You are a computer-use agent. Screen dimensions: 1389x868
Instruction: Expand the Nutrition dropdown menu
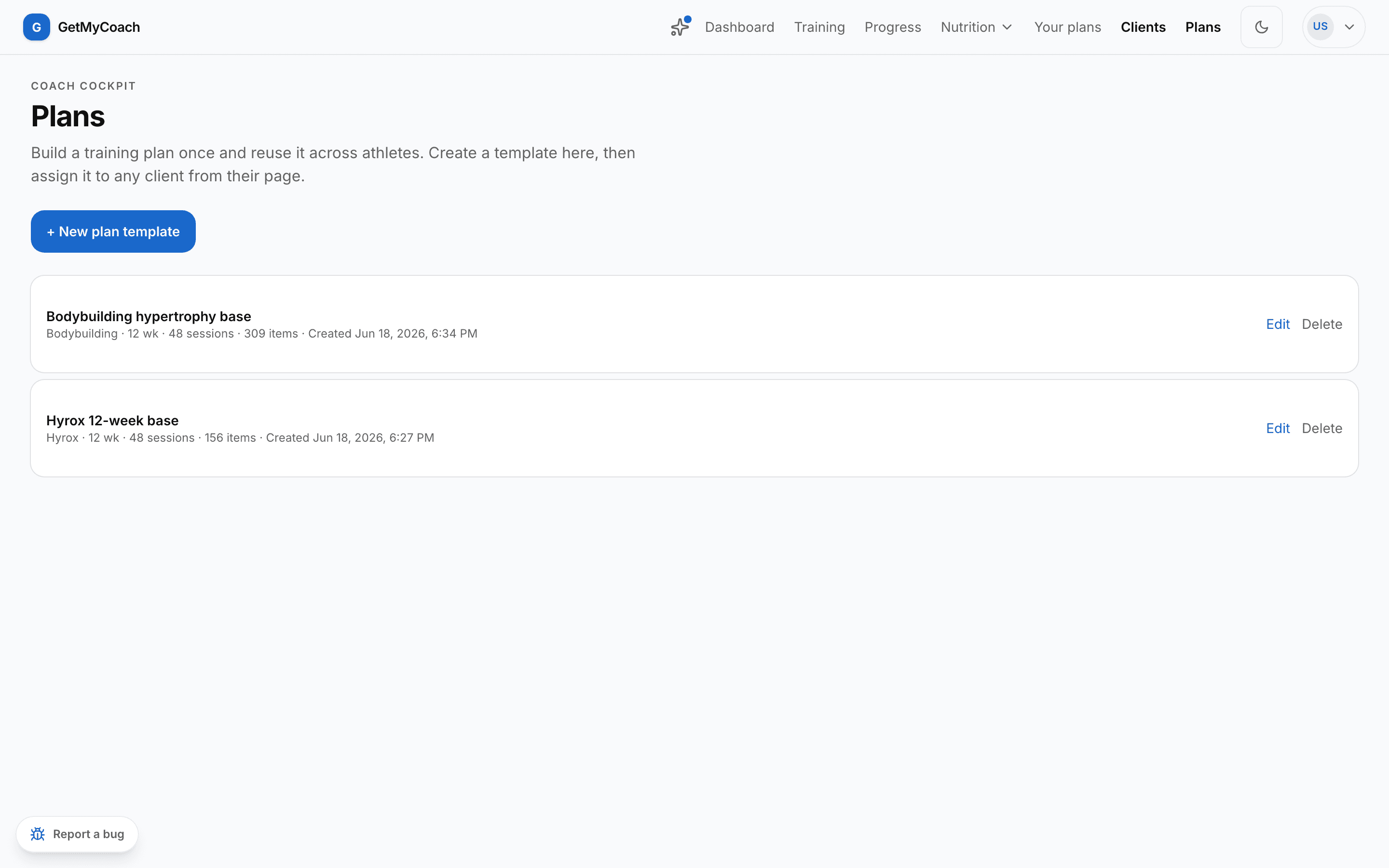pos(977,27)
